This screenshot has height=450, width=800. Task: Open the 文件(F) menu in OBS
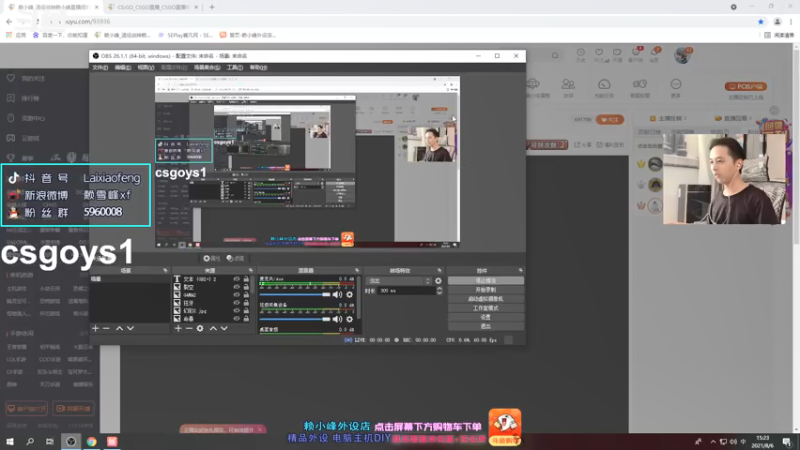[x=100, y=67]
